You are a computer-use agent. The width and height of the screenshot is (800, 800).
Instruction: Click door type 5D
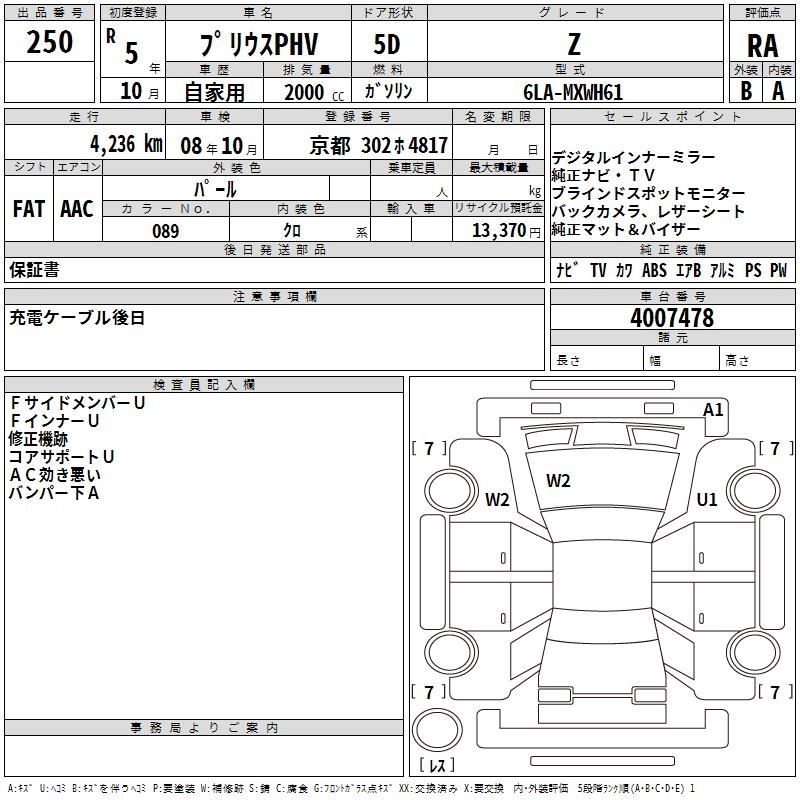[x=387, y=44]
